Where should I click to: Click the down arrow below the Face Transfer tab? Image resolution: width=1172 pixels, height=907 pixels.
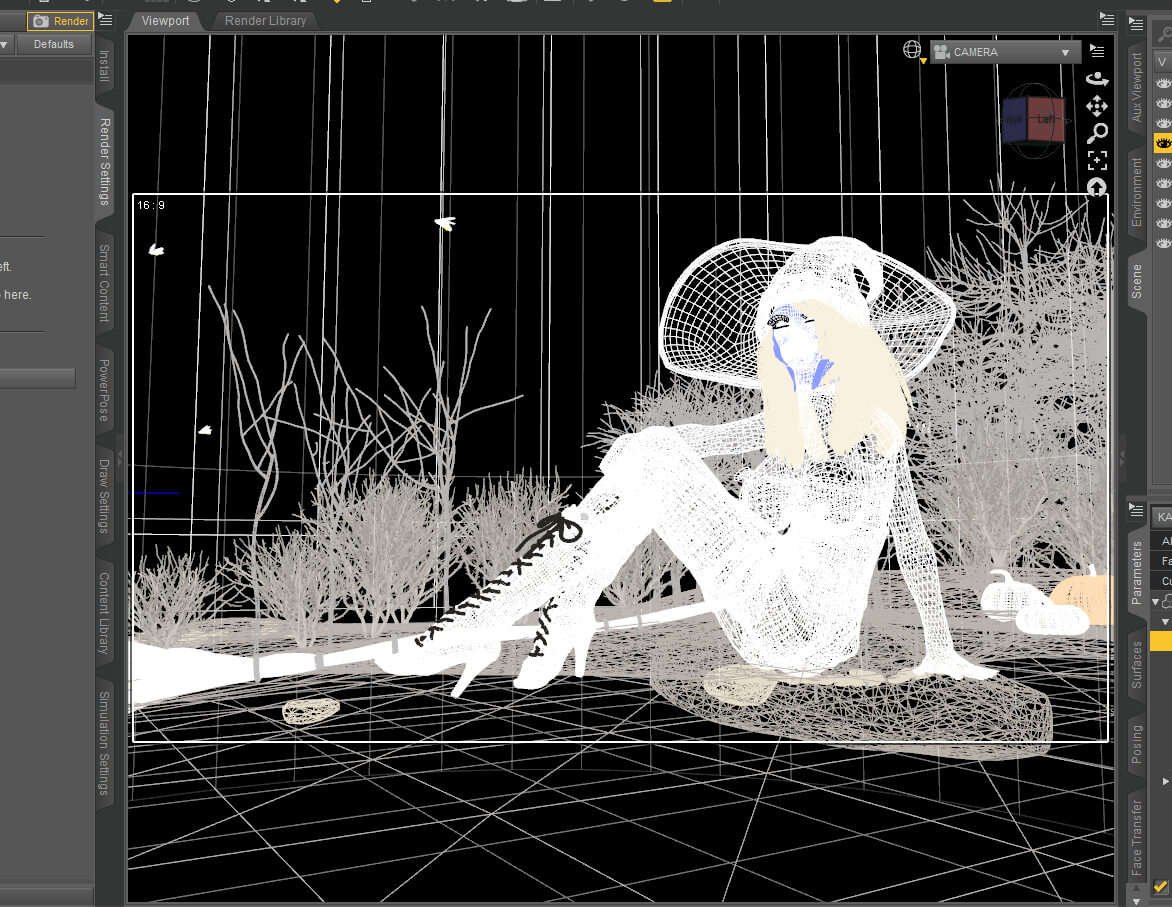(1136, 901)
